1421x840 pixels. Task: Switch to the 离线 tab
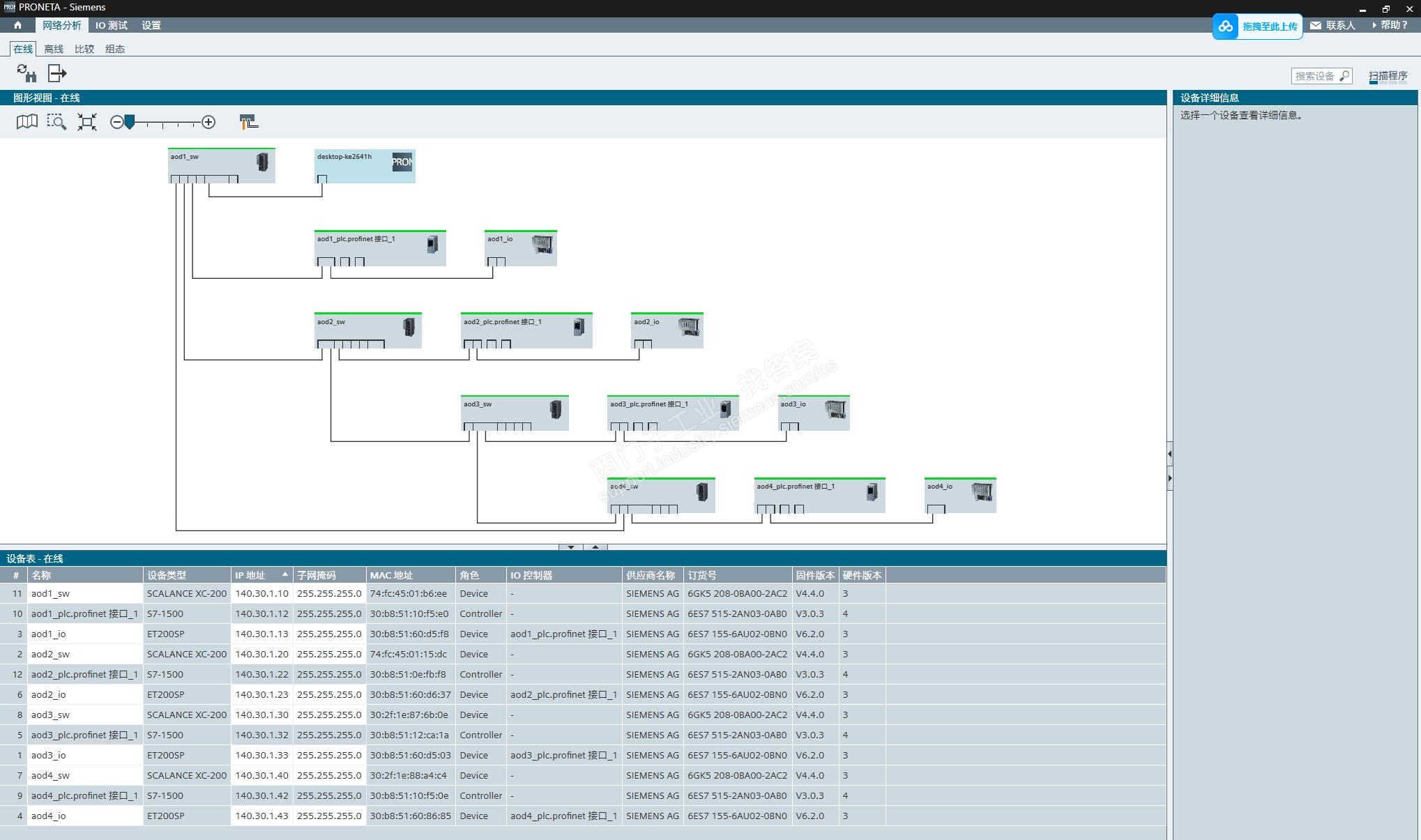tap(53, 49)
